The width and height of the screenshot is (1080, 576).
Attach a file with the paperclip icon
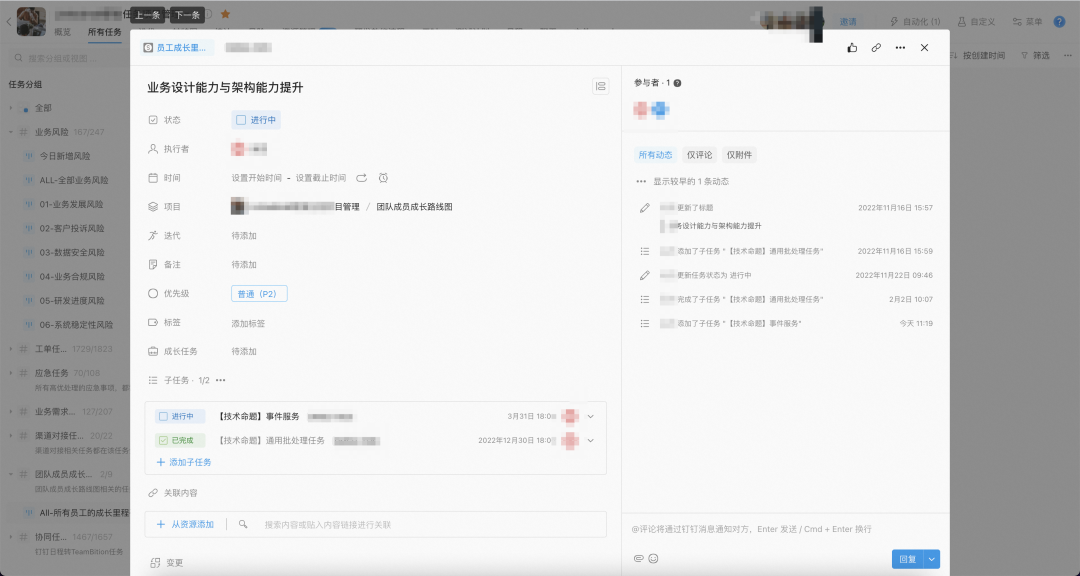tap(639, 560)
